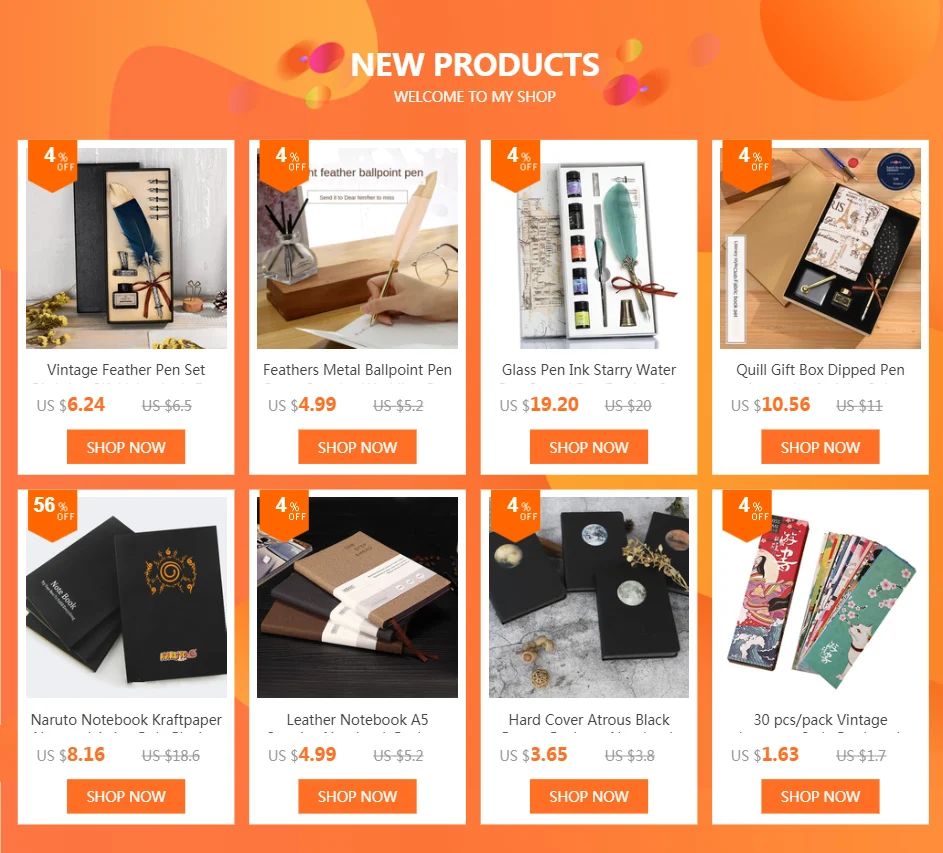This screenshot has width=943, height=853.
Task: Select the Glass Pen Ink Starry Water image
Action: pos(589,248)
